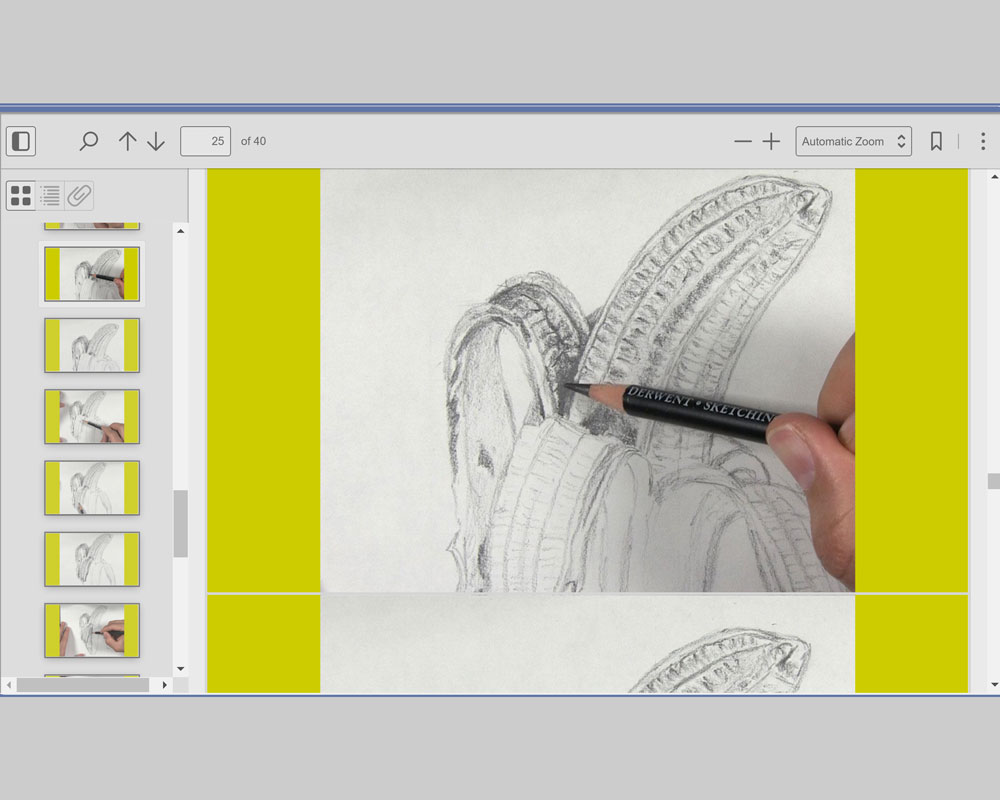
Task: Open the Automatic Zoom dropdown
Action: pyautogui.click(x=853, y=141)
